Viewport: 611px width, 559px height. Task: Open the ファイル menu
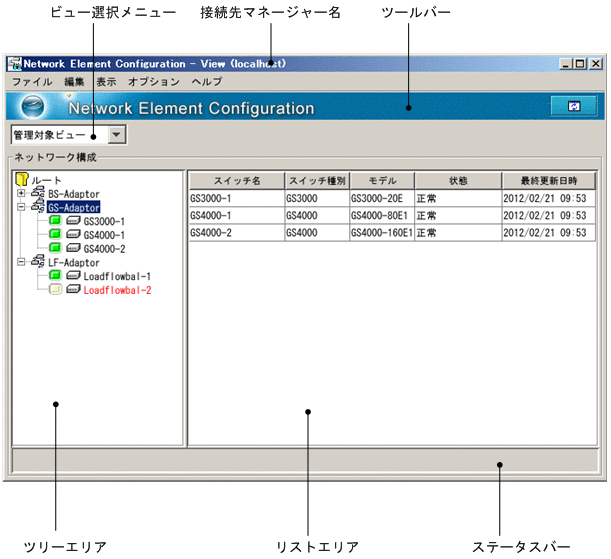[31, 81]
